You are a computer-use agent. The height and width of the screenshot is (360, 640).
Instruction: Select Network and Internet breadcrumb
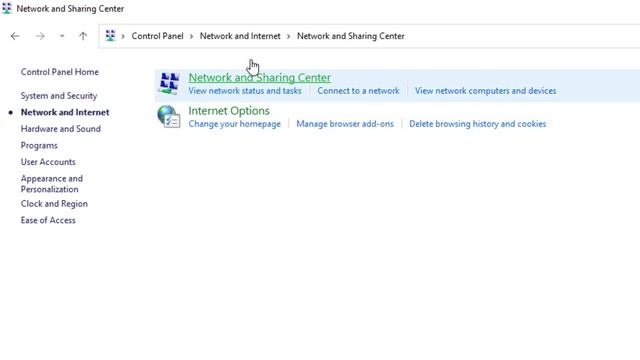(x=240, y=36)
